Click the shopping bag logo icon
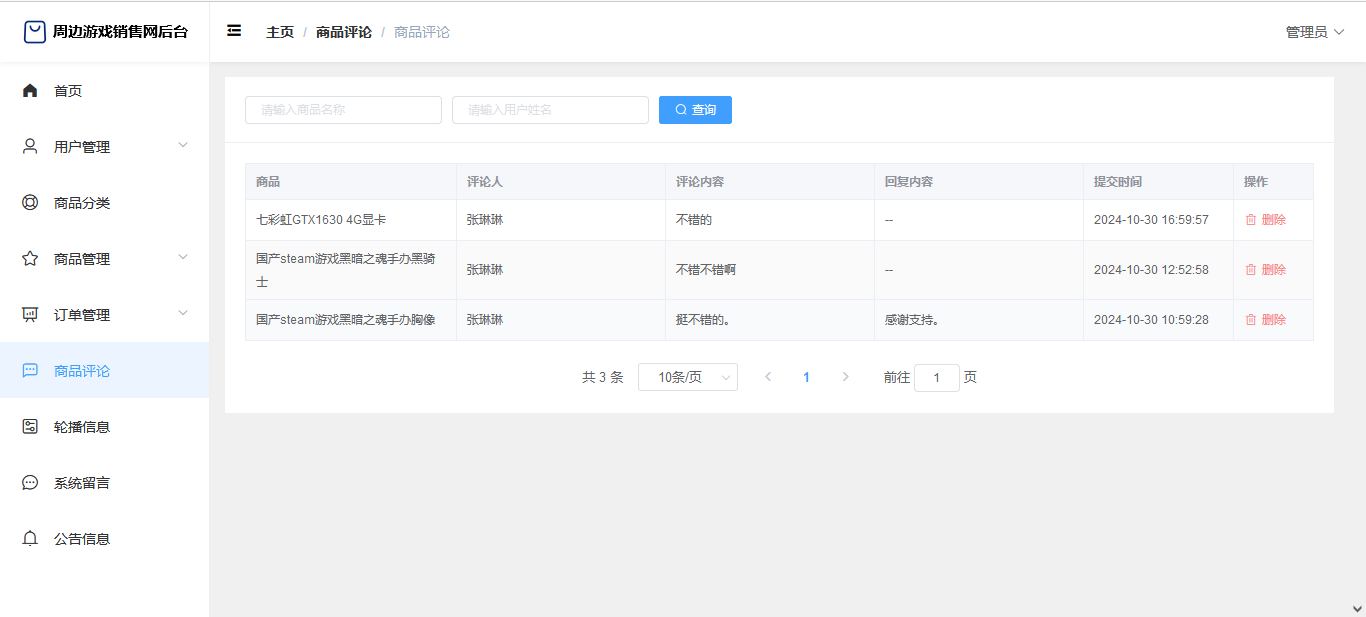The width and height of the screenshot is (1366, 617). click(x=35, y=32)
